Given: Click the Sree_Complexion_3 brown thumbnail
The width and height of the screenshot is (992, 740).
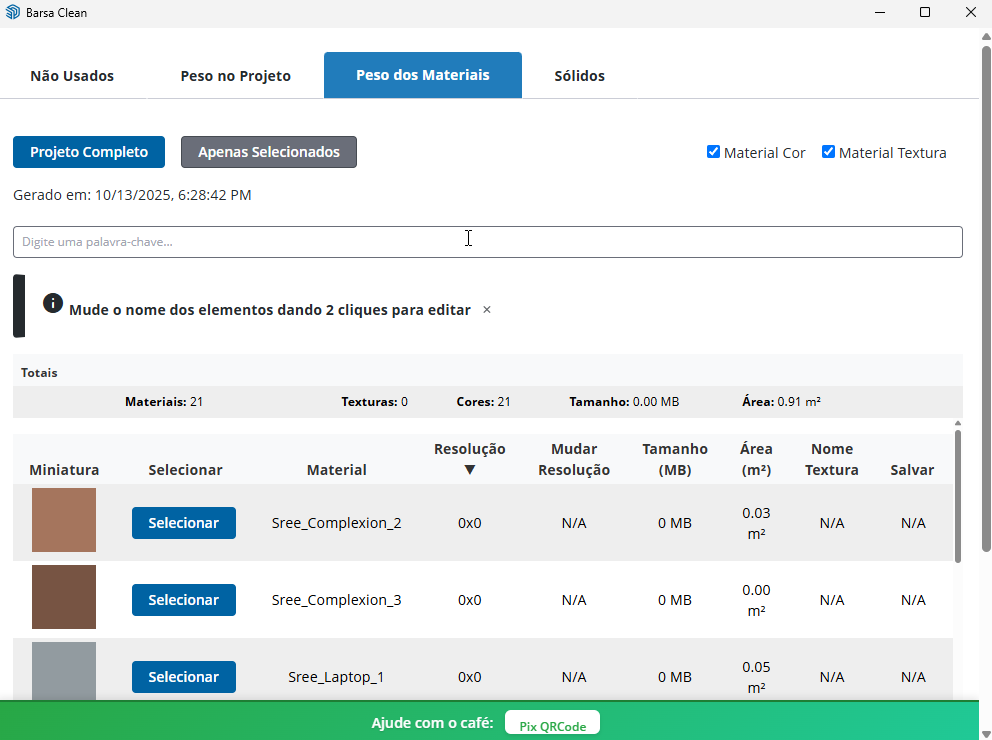Looking at the screenshot, I should coord(64,597).
